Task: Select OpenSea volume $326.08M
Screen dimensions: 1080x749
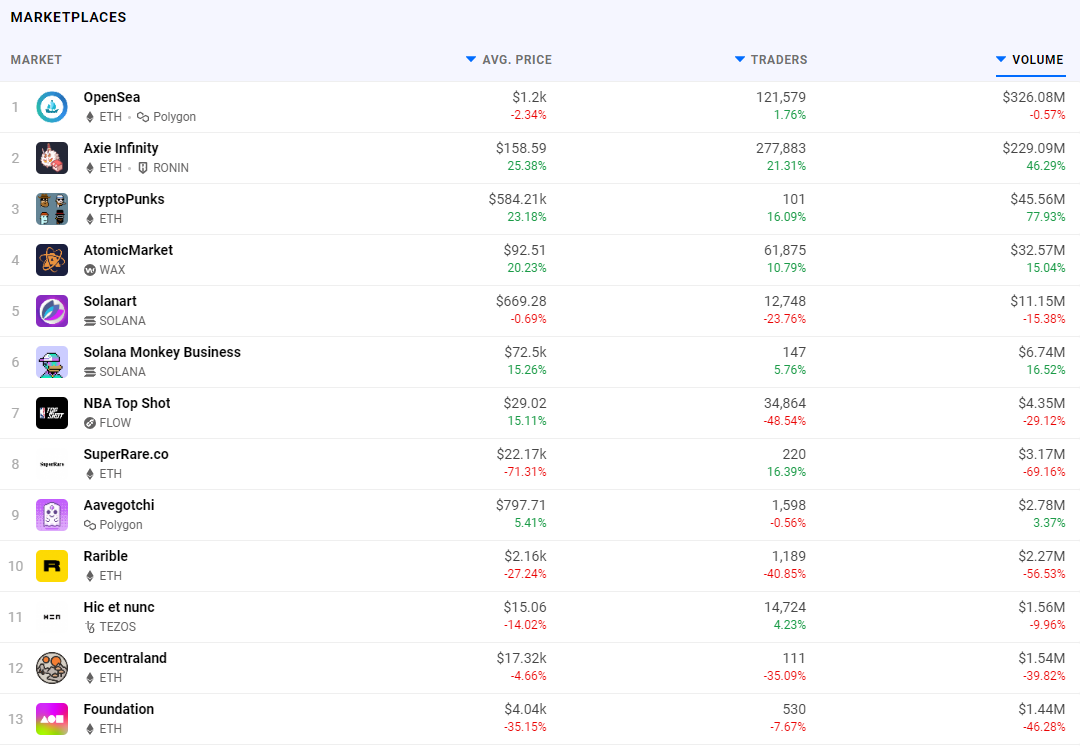Action: [1033, 97]
